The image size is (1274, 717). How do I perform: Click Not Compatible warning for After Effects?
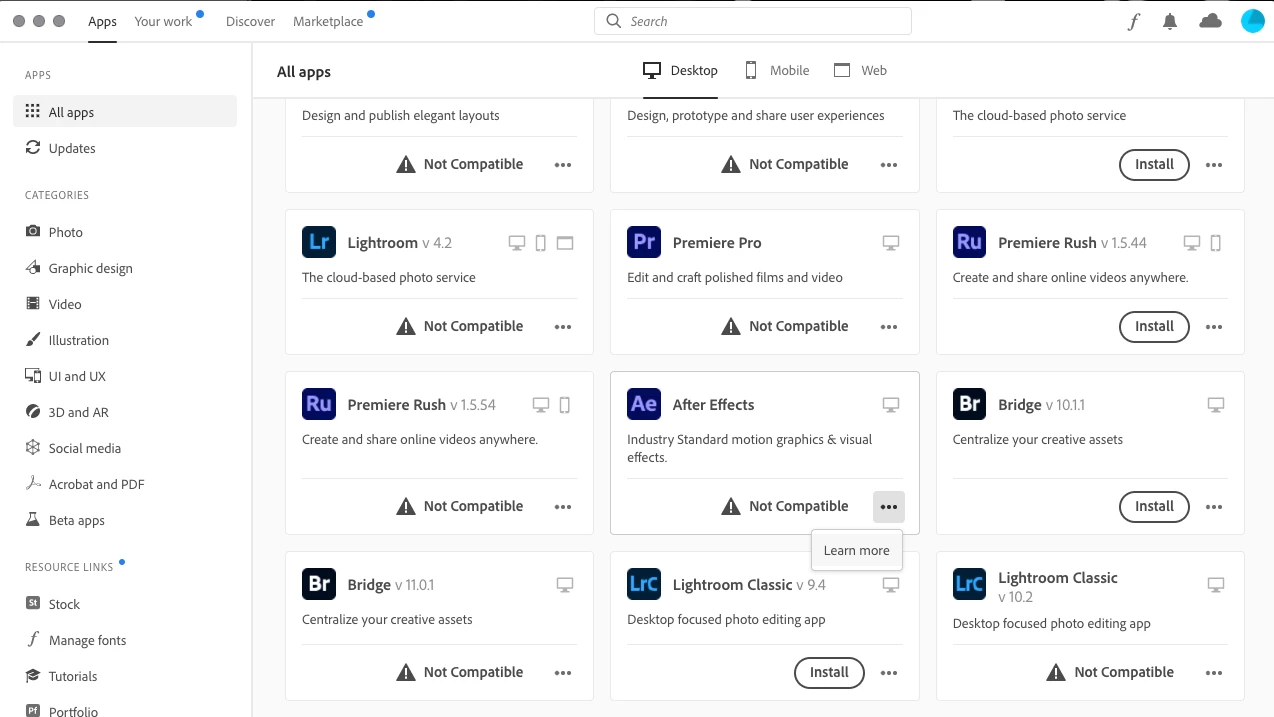pos(785,506)
